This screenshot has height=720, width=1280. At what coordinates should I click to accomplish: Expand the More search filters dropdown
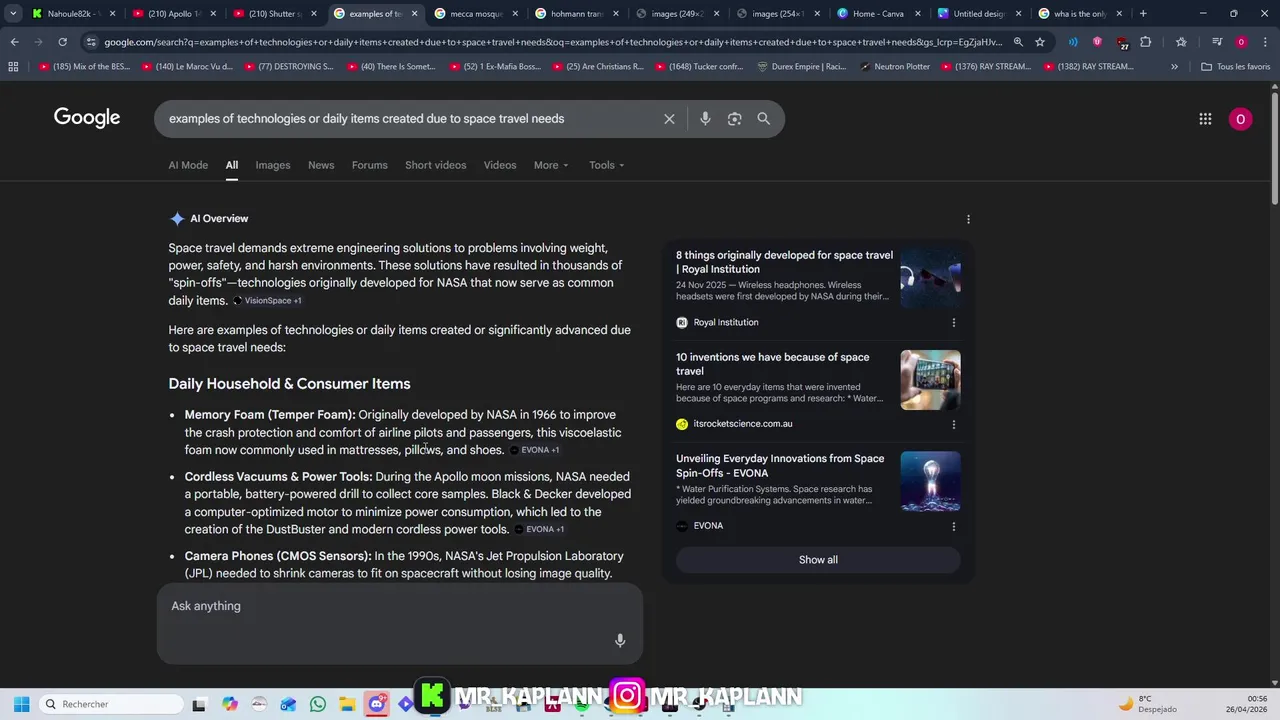[x=551, y=165]
